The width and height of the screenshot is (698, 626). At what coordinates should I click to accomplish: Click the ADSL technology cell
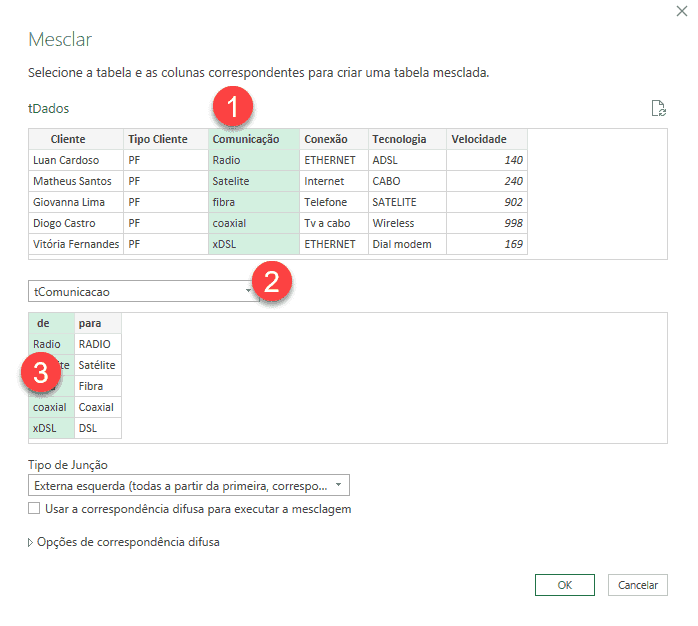407,160
